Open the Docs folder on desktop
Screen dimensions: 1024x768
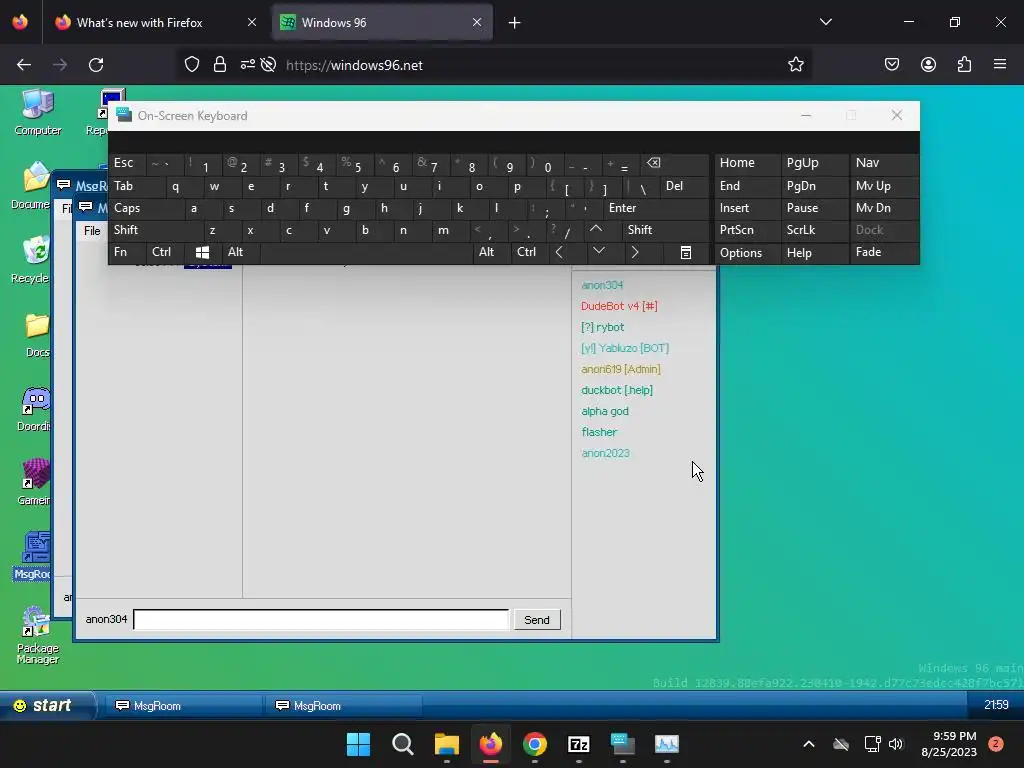[x=37, y=334]
